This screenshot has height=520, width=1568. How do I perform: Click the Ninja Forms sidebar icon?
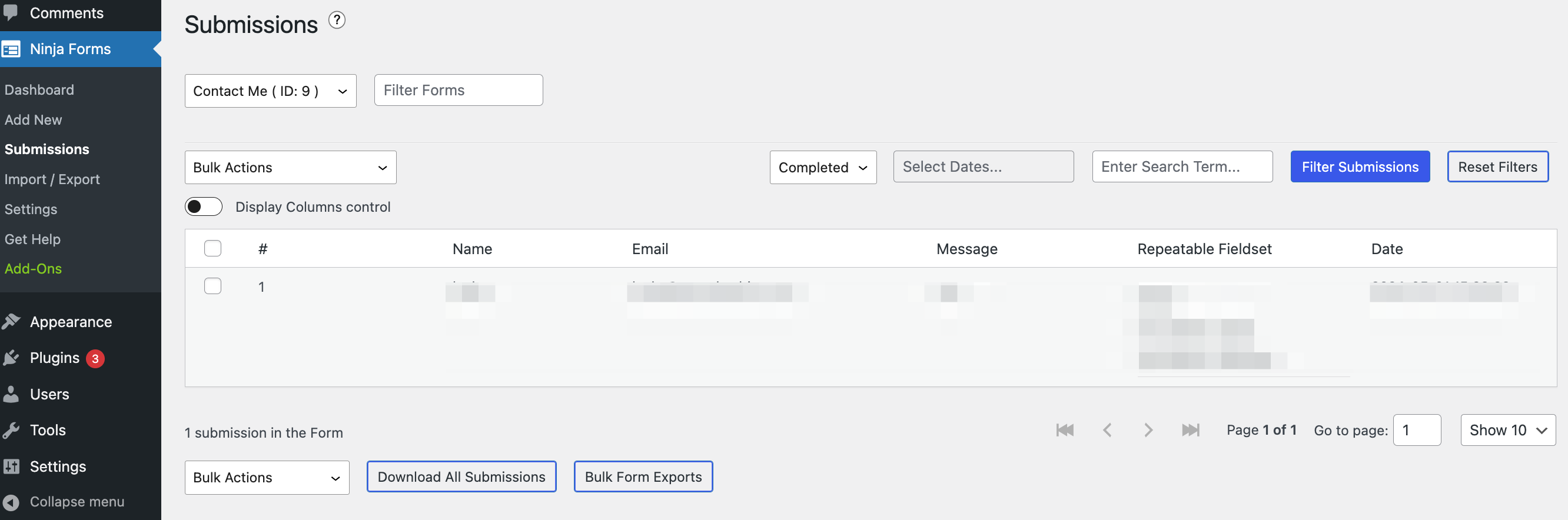[x=12, y=49]
